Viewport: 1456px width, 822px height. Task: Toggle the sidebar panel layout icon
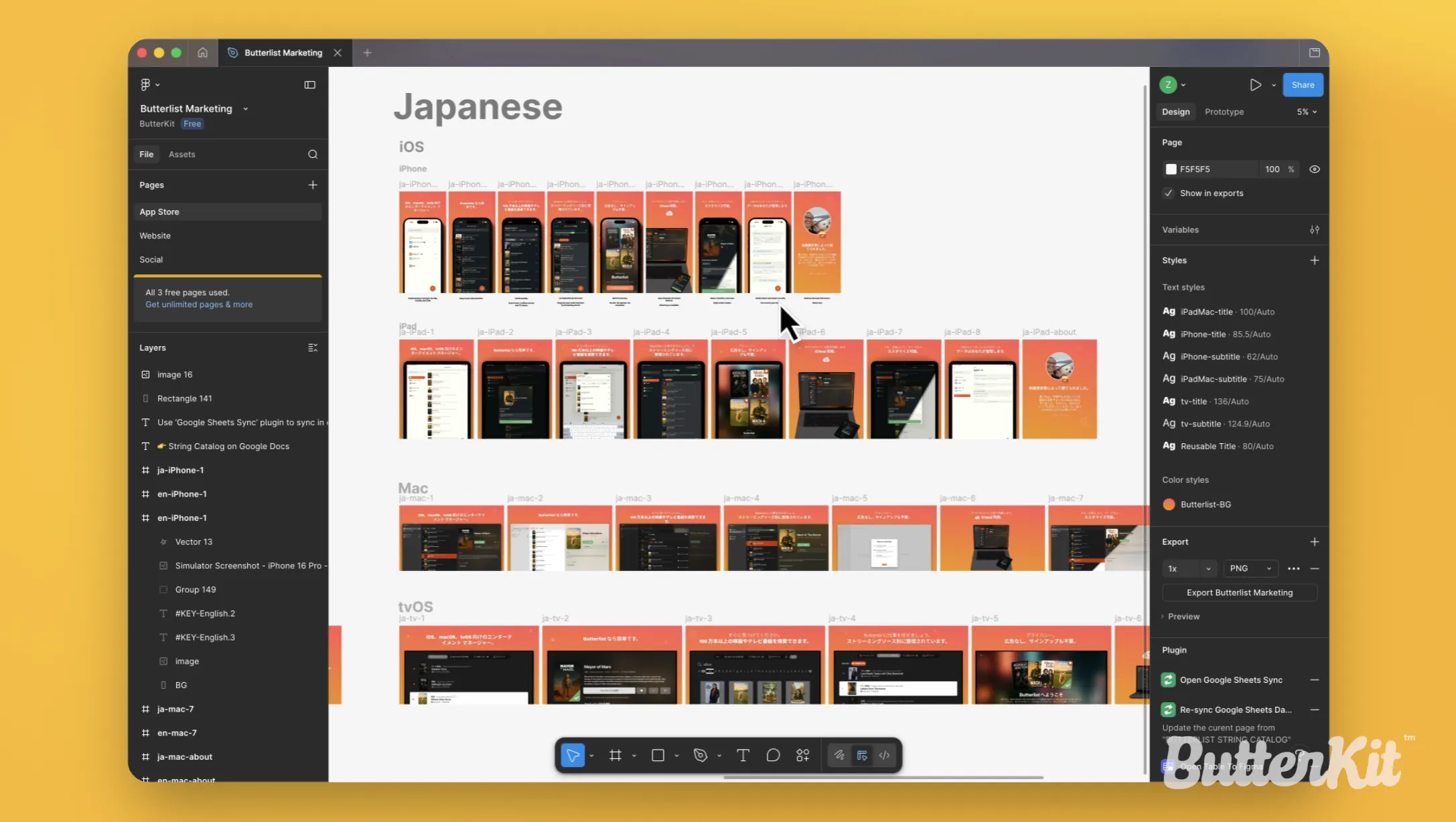(309, 84)
